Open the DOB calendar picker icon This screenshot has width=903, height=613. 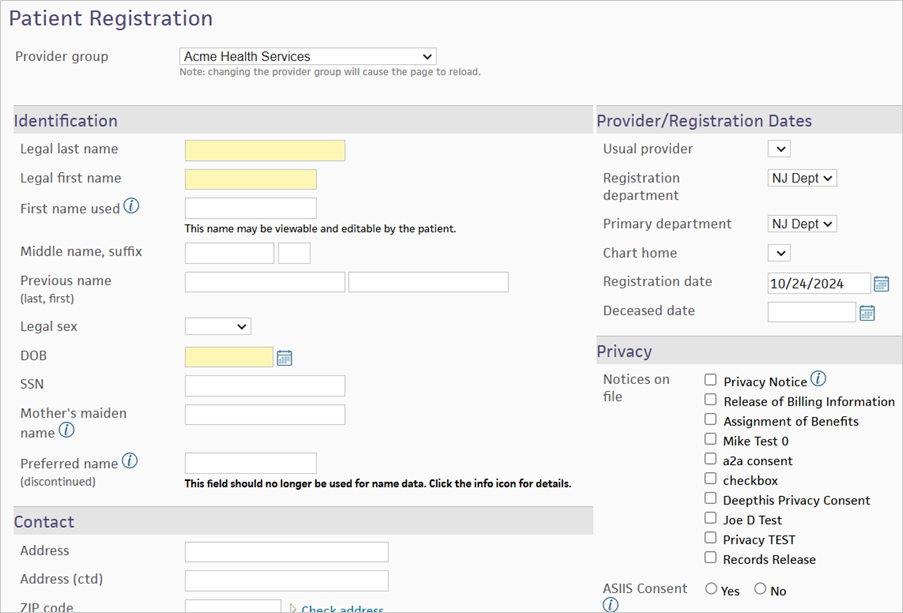pyautogui.click(x=284, y=358)
